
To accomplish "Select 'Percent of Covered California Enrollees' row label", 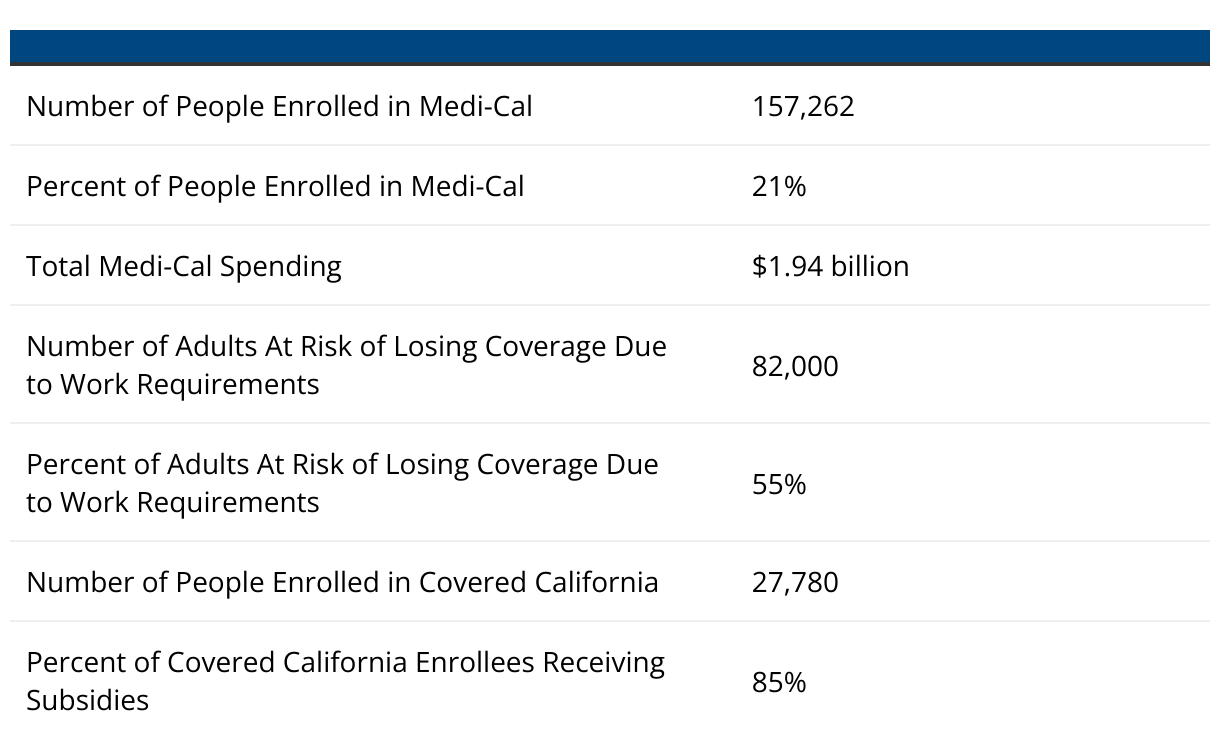I will (x=345, y=680).
